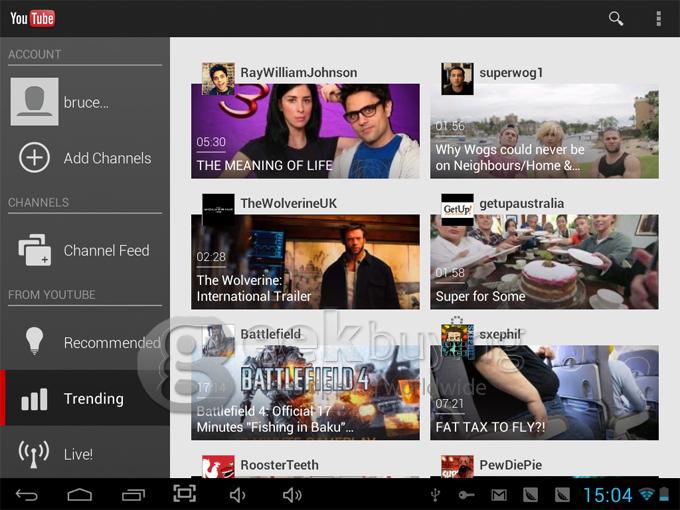Open PewDiePie channel name
Viewport: 680px width, 510px height.
(510, 465)
